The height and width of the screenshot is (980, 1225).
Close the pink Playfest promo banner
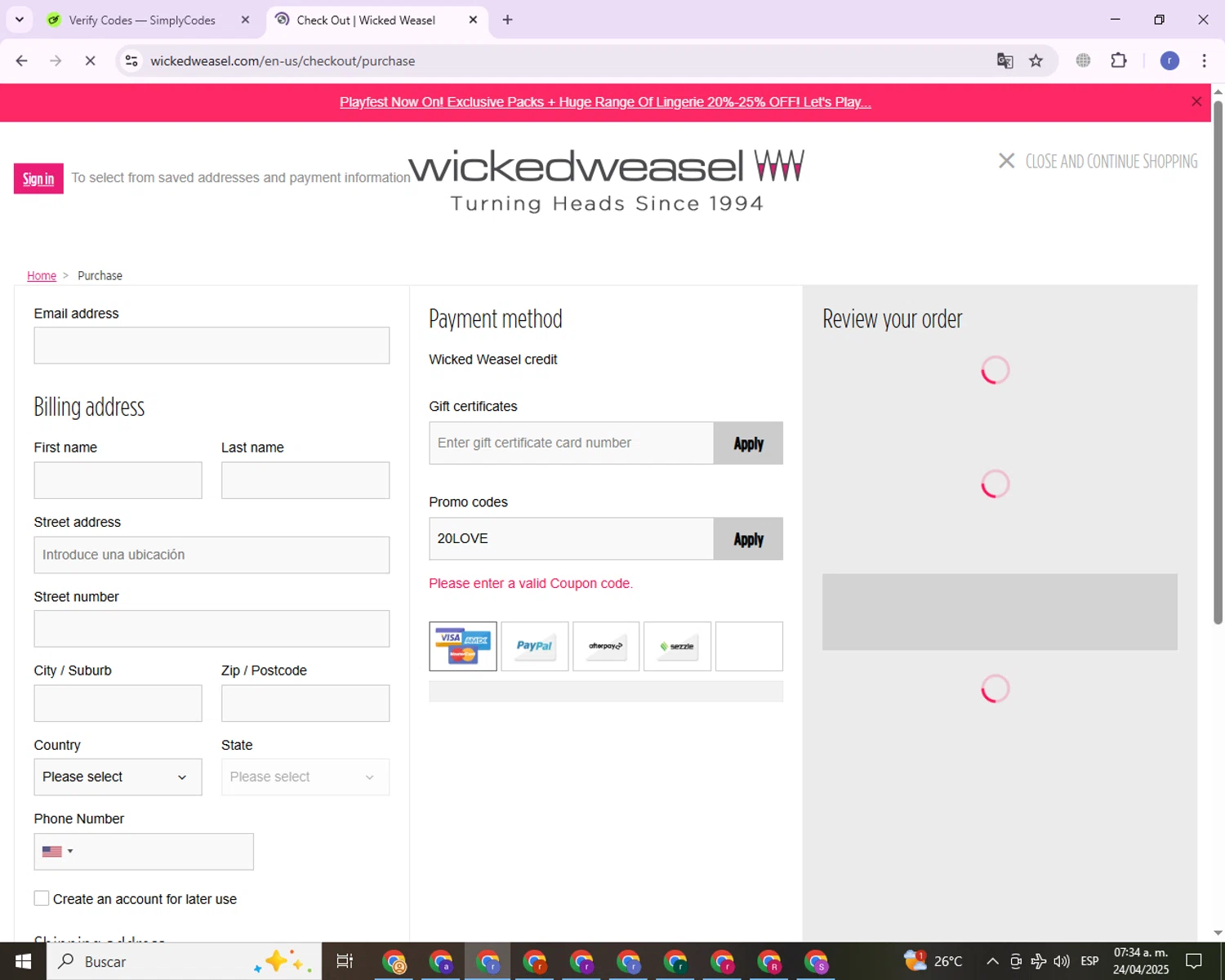(x=1196, y=102)
